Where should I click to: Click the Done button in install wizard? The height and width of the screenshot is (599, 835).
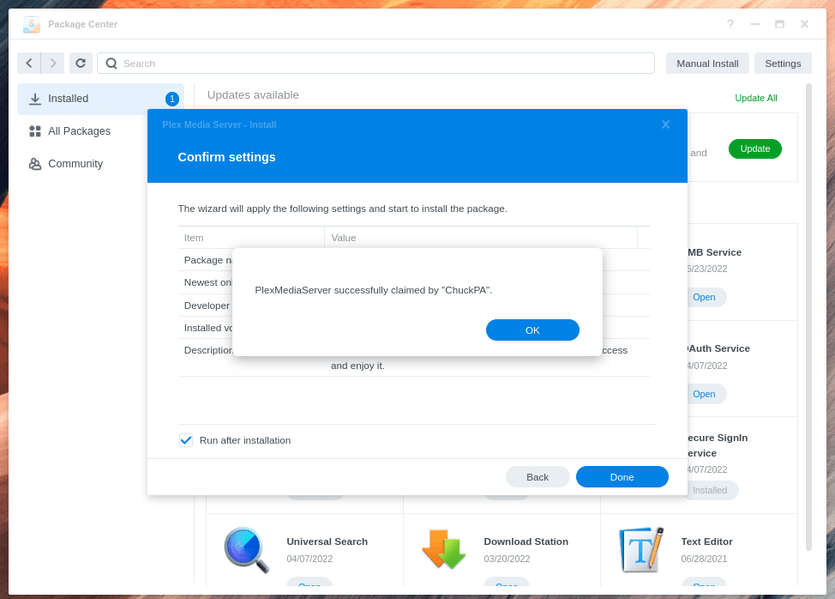(621, 477)
